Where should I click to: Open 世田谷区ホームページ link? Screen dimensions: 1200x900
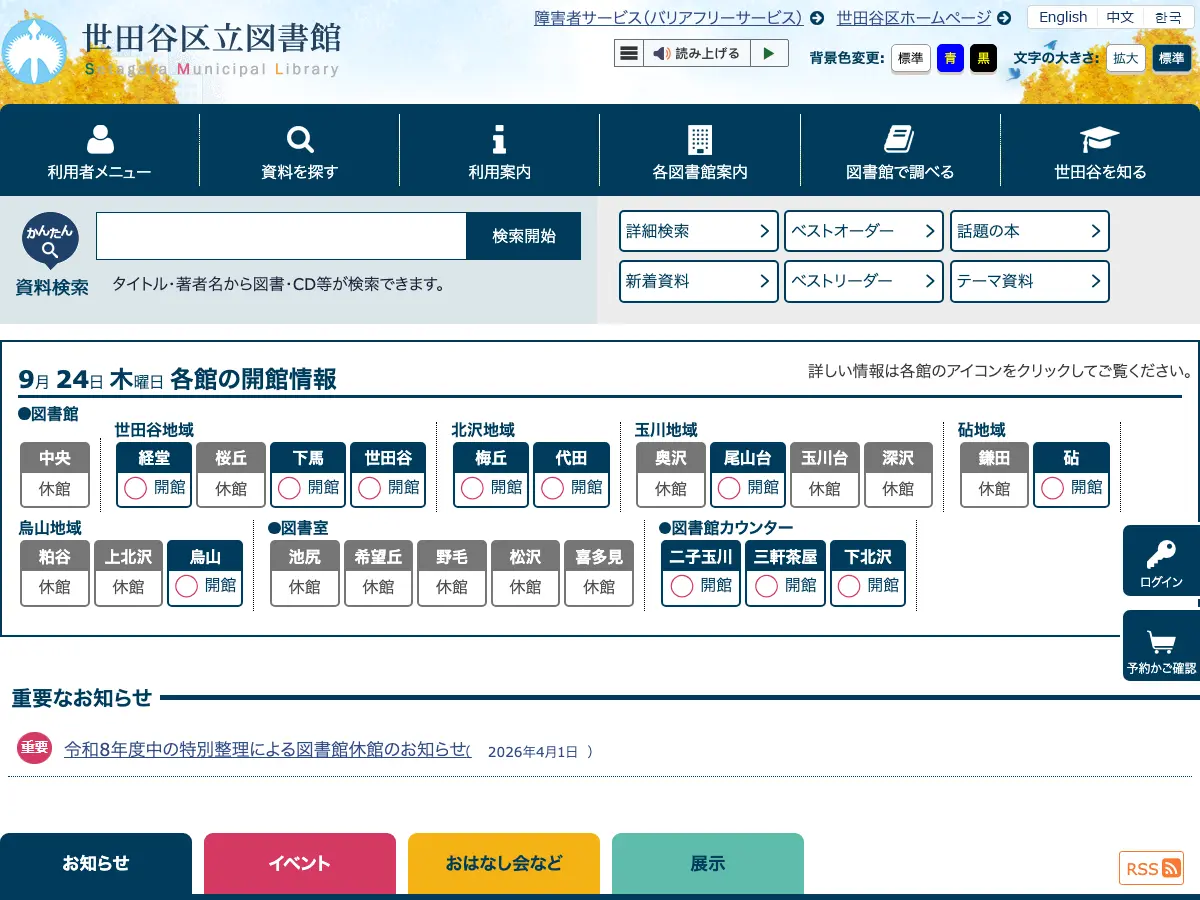click(914, 18)
